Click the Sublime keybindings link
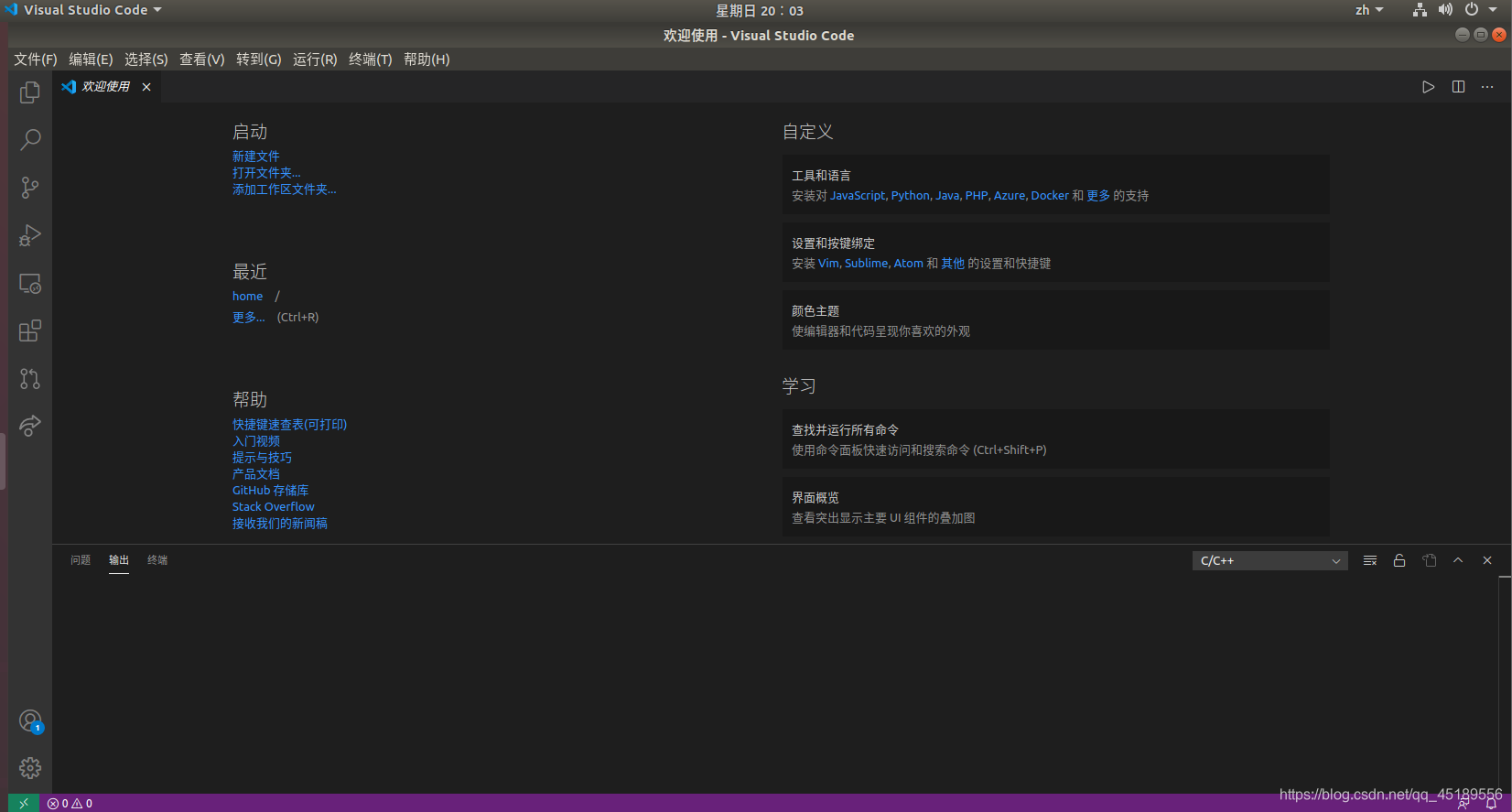The height and width of the screenshot is (812, 1512). coord(866,264)
